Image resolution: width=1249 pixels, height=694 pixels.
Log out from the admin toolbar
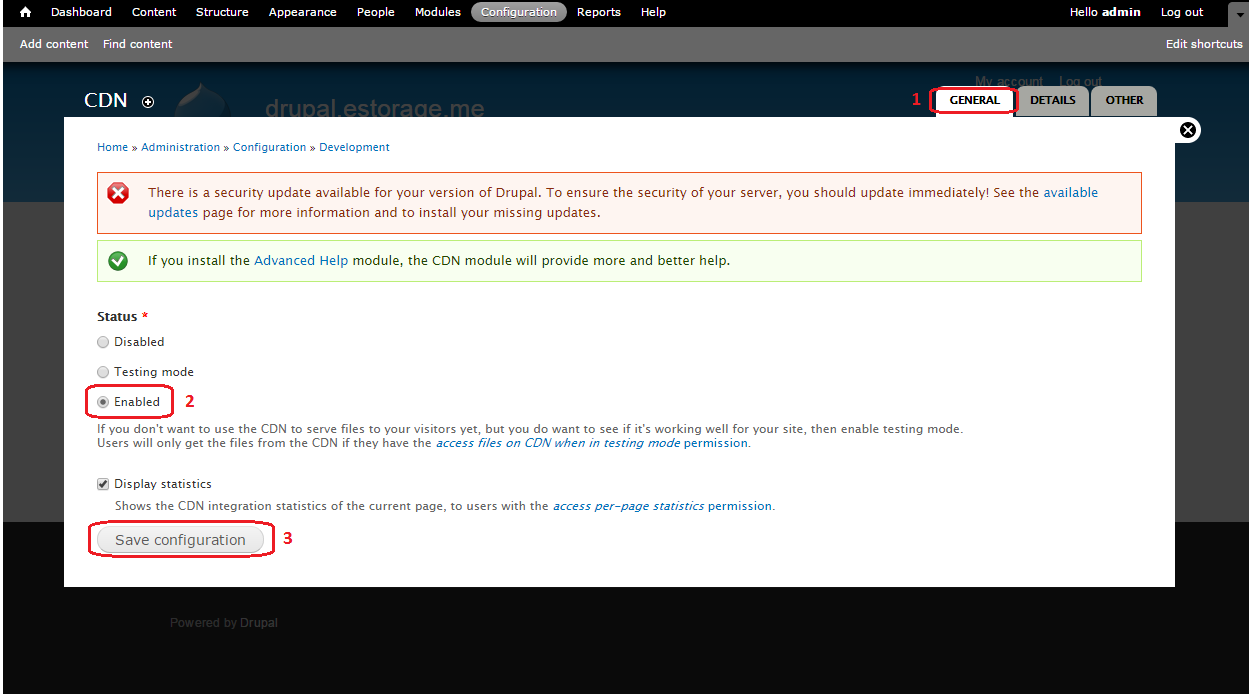click(1182, 12)
